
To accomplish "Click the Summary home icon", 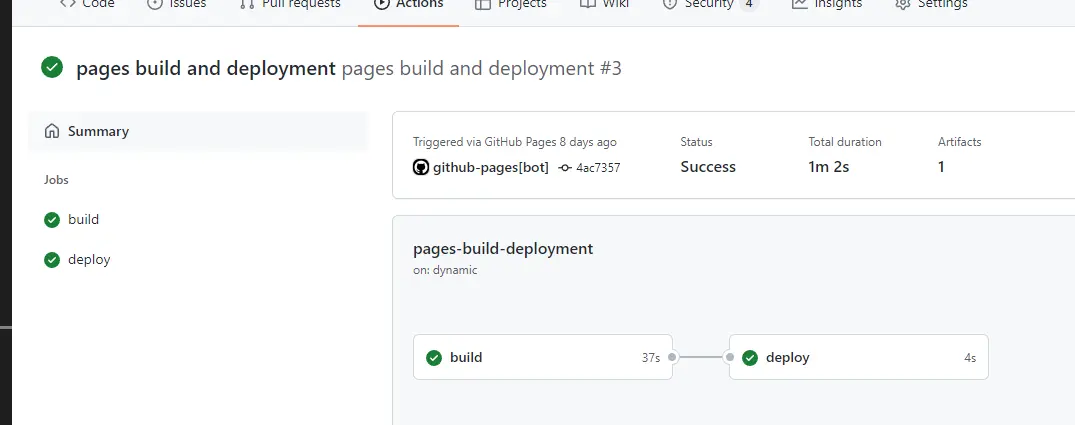I will point(52,131).
